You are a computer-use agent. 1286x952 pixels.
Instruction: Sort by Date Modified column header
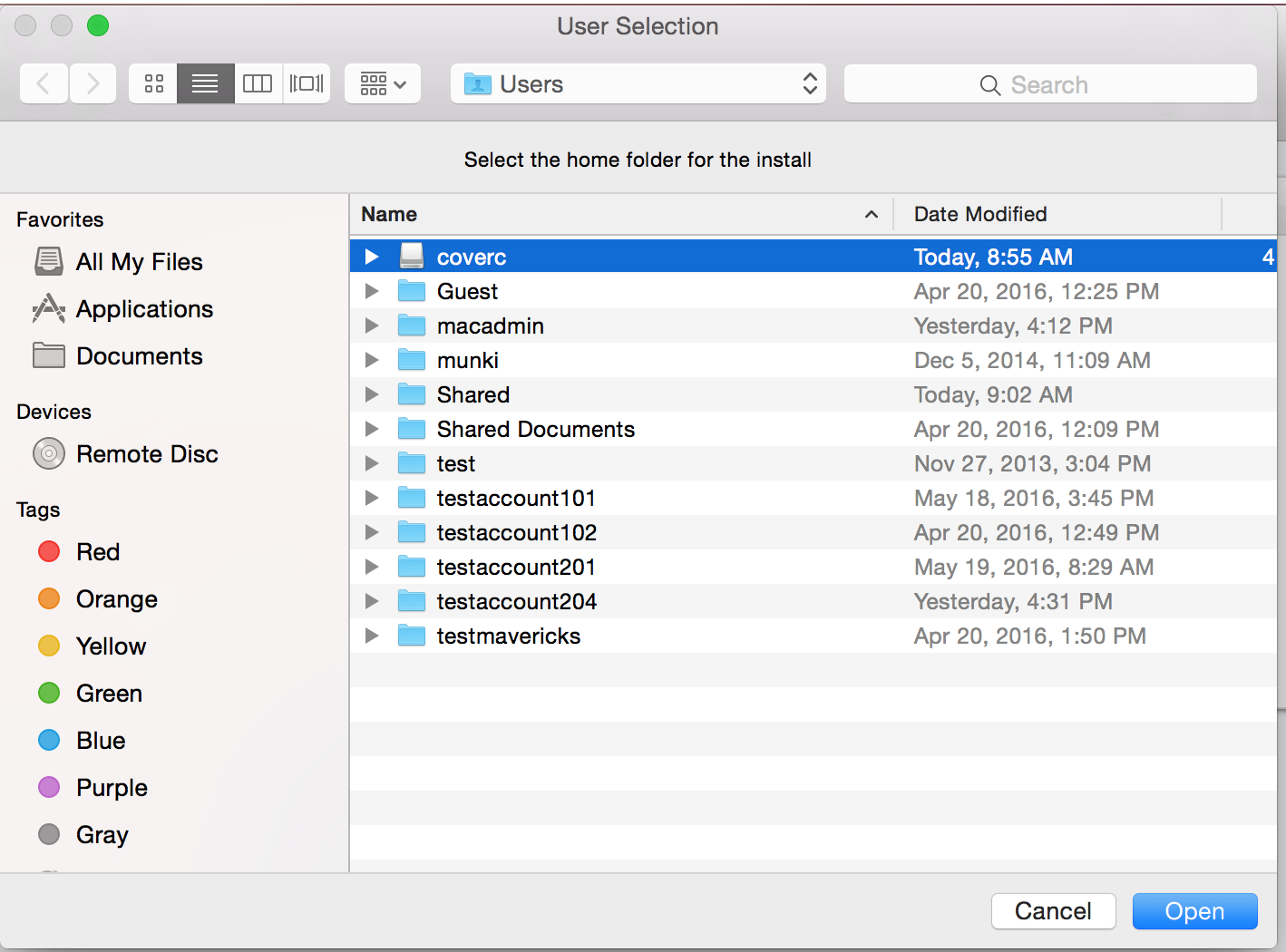pyautogui.click(x=979, y=214)
